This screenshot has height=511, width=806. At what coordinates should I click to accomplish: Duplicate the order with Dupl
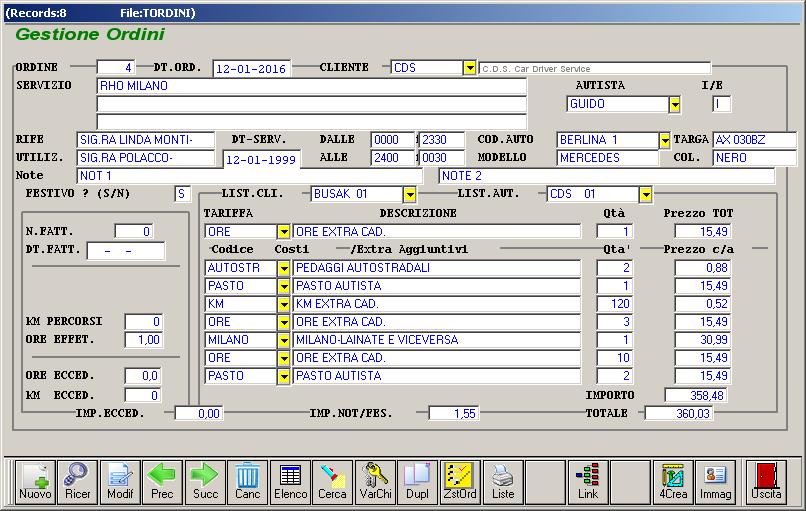(x=417, y=481)
